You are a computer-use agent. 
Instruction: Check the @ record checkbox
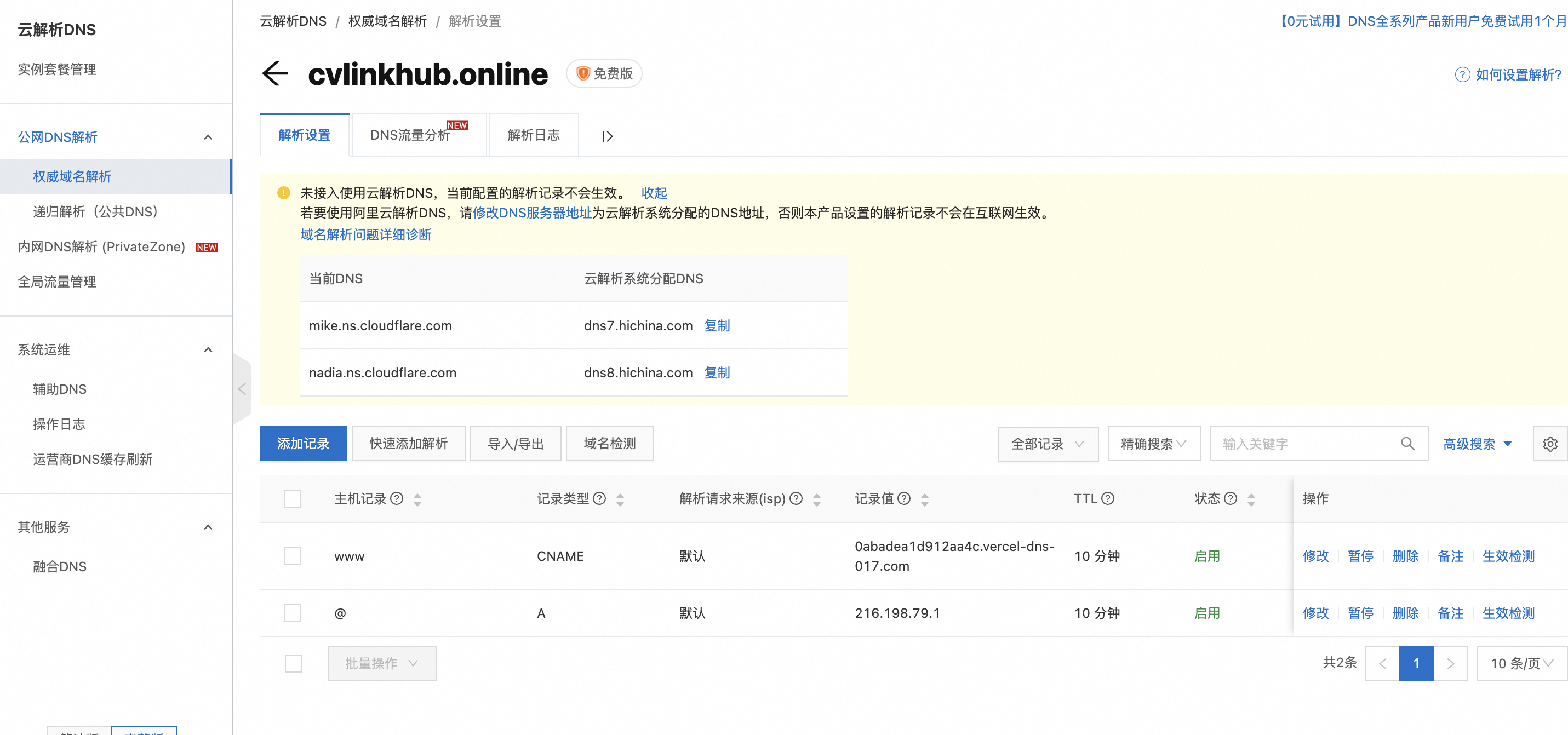click(293, 613)
